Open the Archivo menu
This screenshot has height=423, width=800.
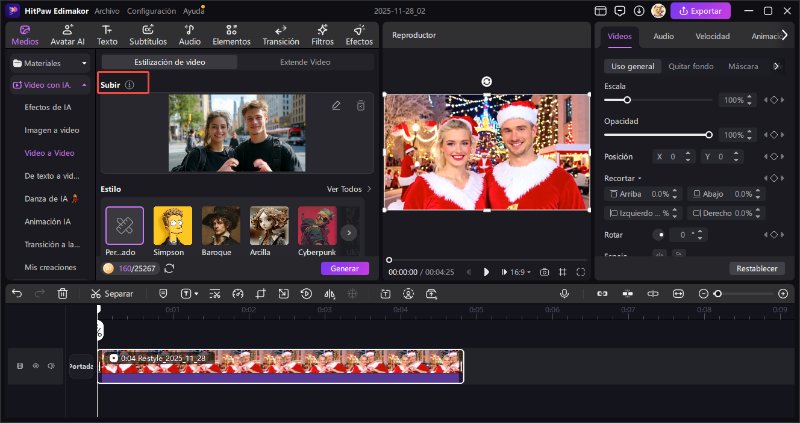pos(107,11)
